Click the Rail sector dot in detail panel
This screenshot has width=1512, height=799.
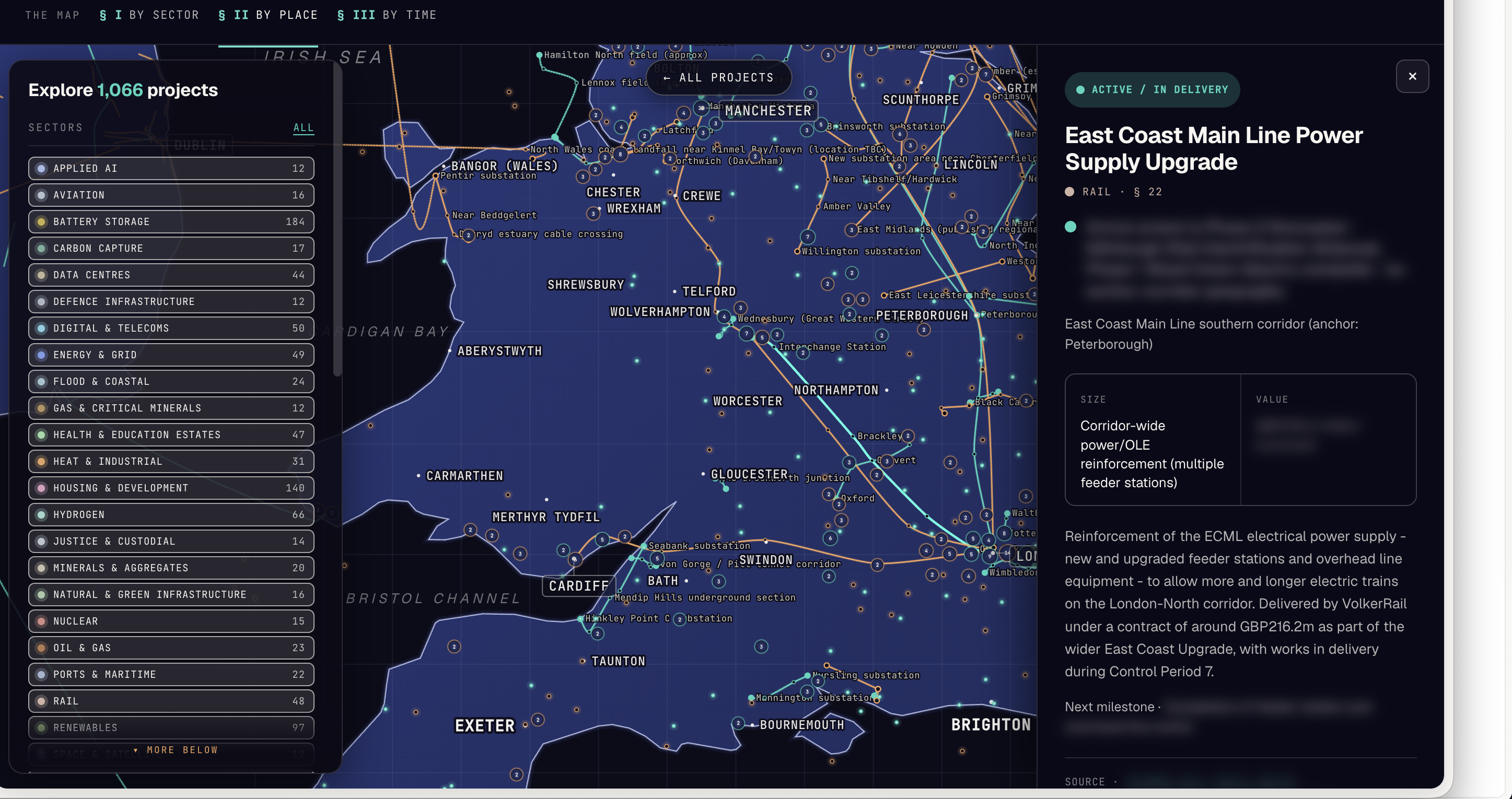(1069, 192)
